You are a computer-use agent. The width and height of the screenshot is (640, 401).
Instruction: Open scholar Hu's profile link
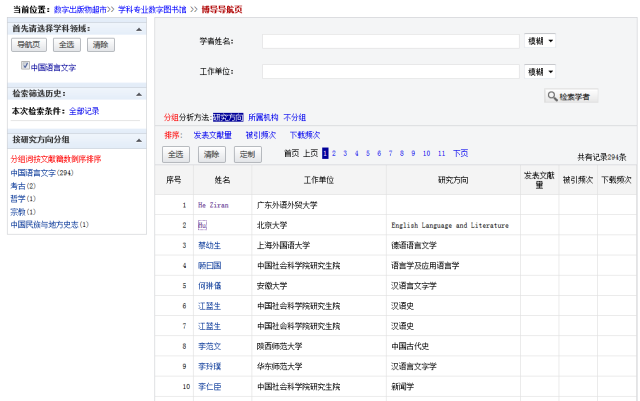click(x=202, y=225)
